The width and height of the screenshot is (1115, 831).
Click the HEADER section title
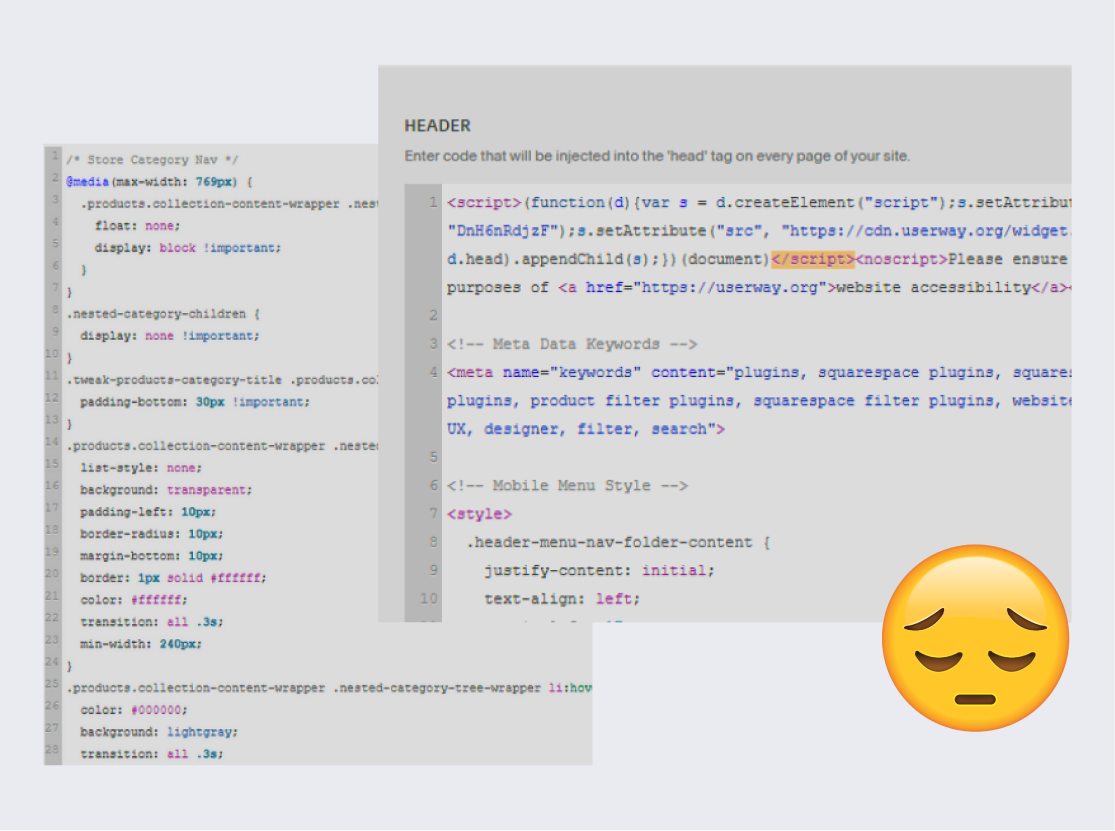pyautogui.click(x=437, y=126)
